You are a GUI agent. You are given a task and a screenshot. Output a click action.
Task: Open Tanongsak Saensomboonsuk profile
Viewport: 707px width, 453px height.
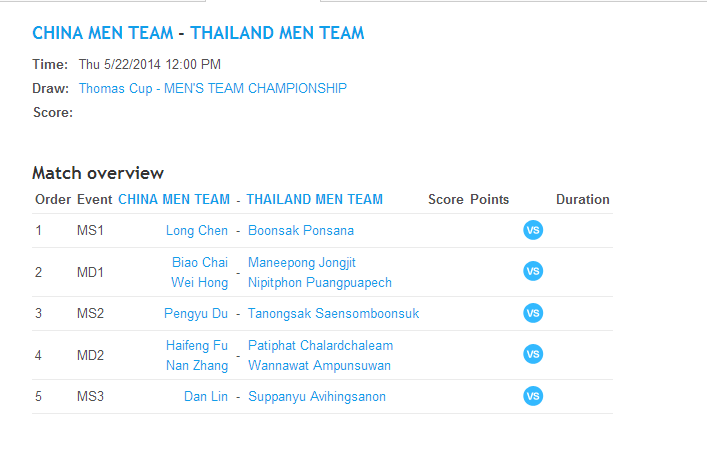[334, 314]
